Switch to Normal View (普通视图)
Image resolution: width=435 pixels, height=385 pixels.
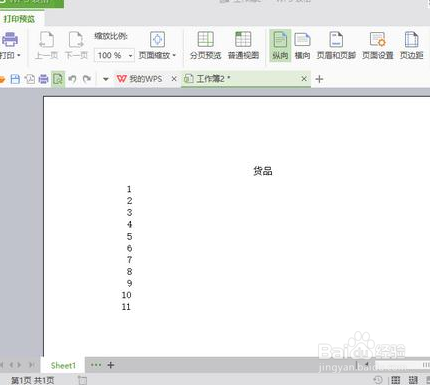point(243,45)
